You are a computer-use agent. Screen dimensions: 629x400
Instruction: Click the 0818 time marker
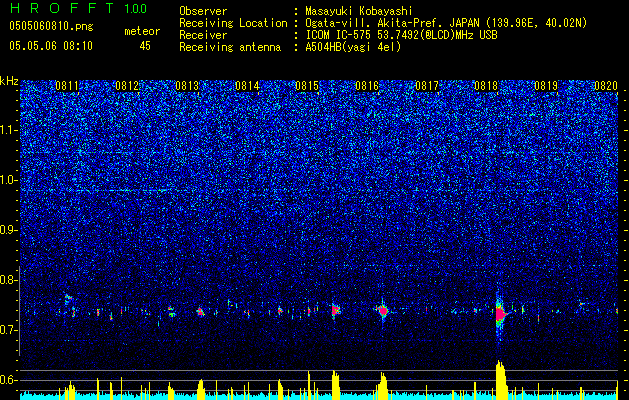(486, 86)
